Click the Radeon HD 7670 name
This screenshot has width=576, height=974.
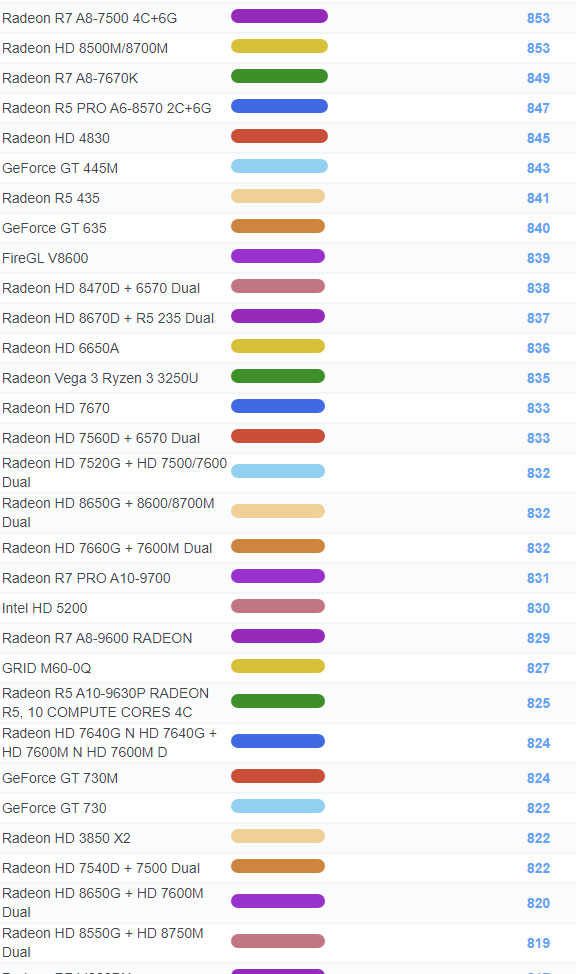pos(56,408)
